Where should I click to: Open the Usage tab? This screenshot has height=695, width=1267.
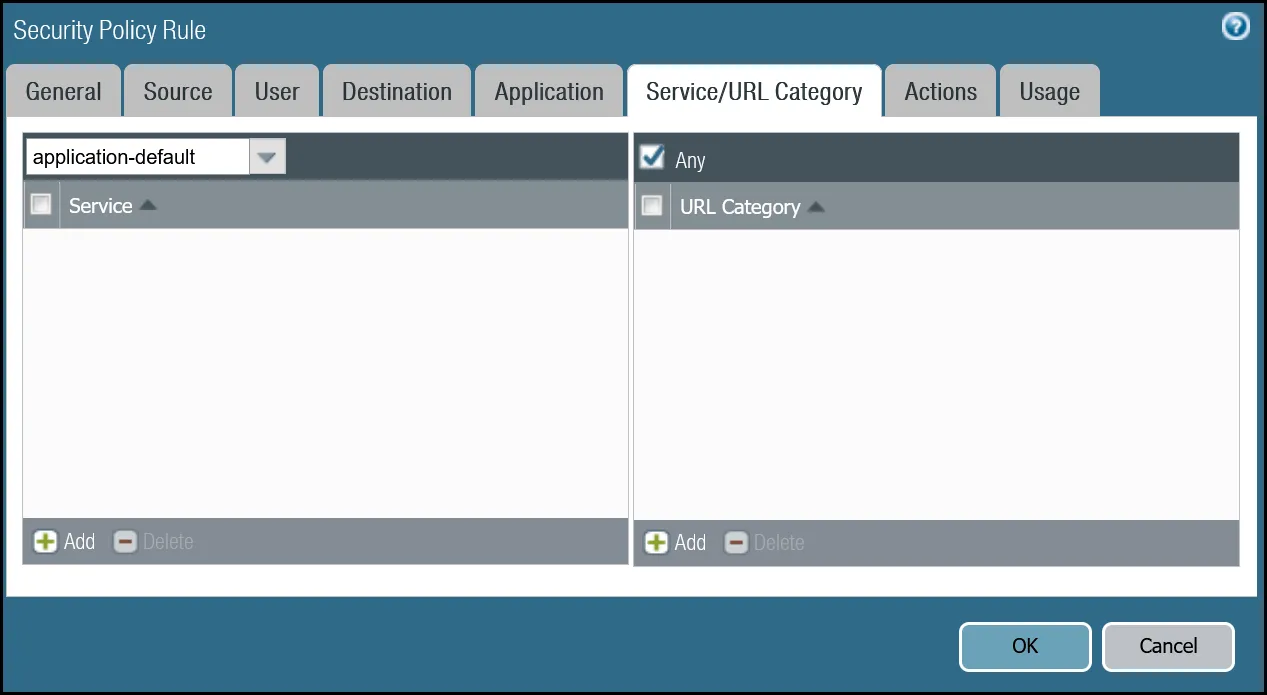[x=1048, y=90]
